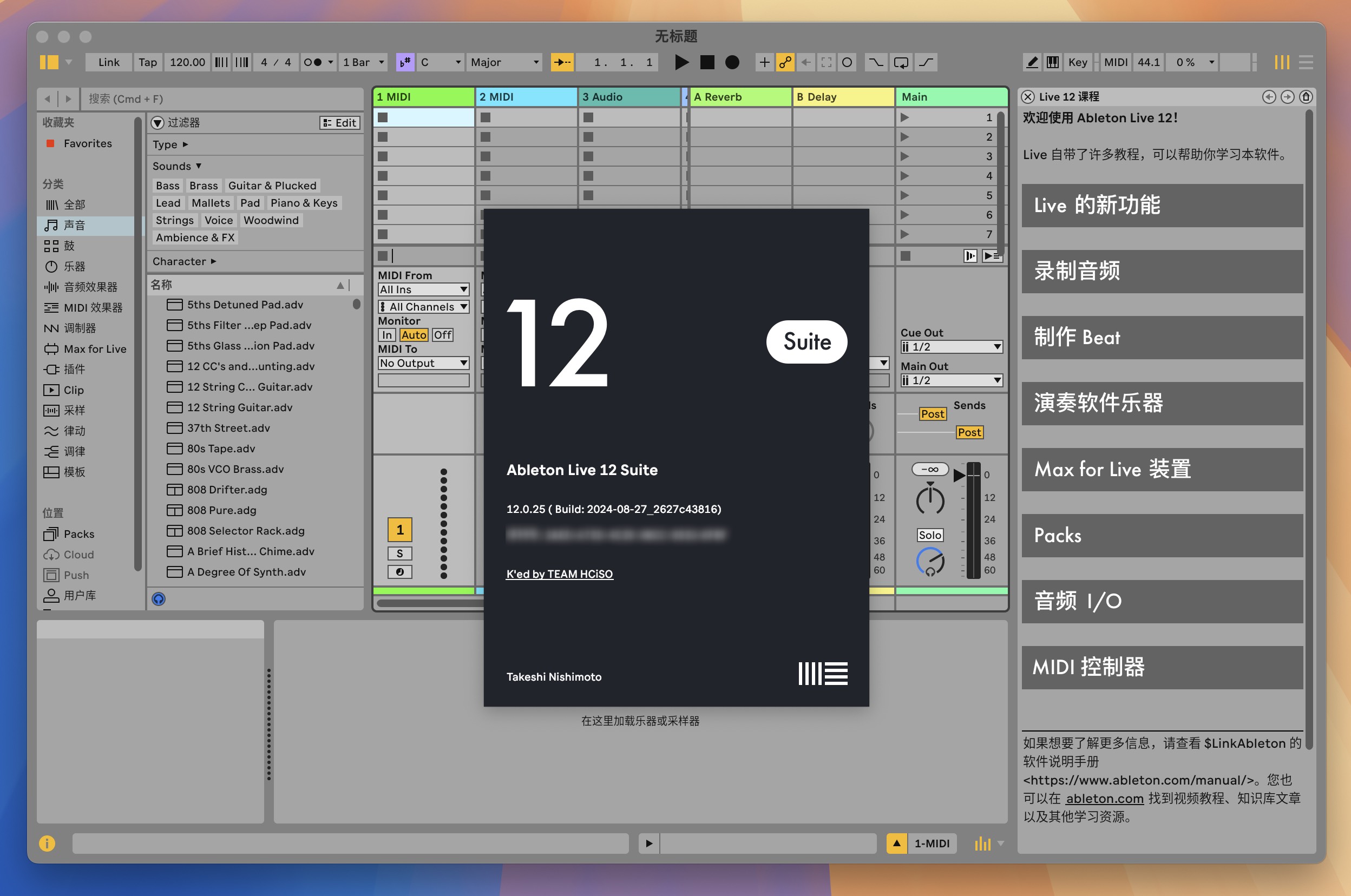This screenshot has width=1351, height=896.
Task: Collapse the 过滤器 filter section
Action: (158, 123)
